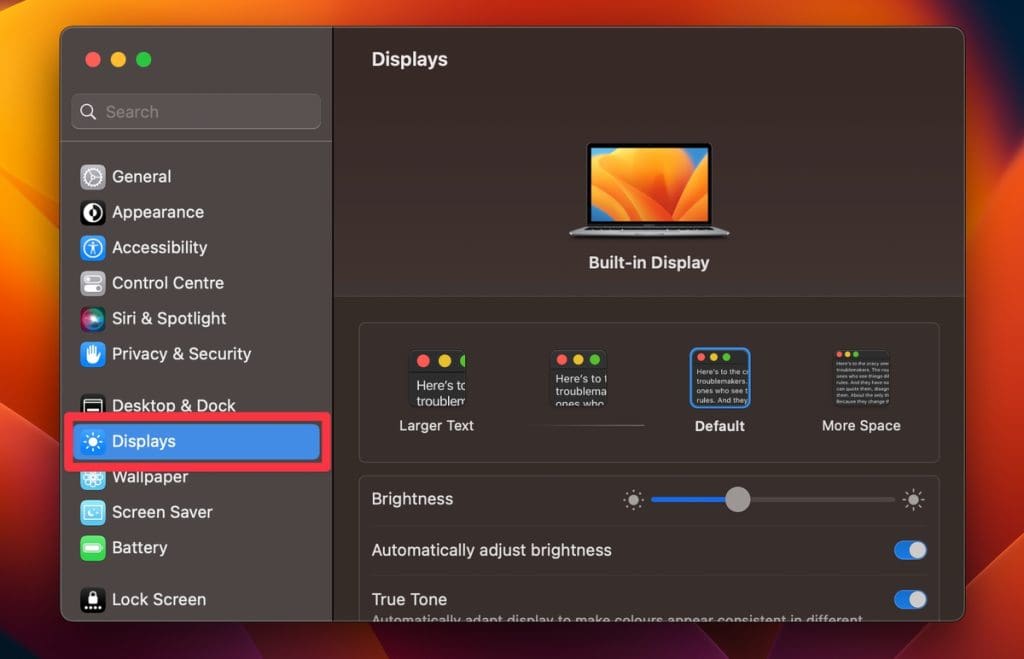Screen dimensions: 1024x659
Task: Go to Appearance label in sidebar
Action: (x=158, y=212)
